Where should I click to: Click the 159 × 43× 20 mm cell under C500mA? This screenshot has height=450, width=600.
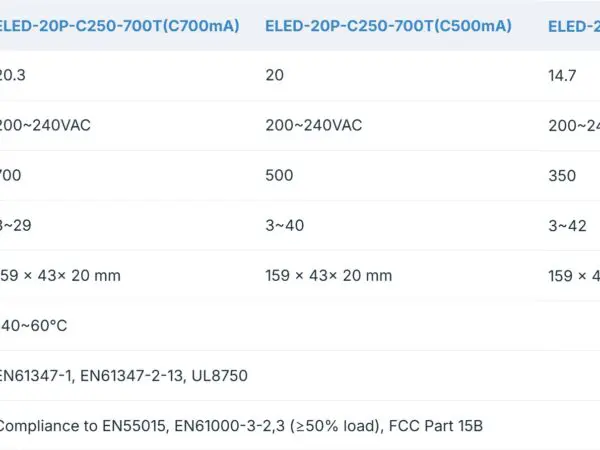pos(329,275)
